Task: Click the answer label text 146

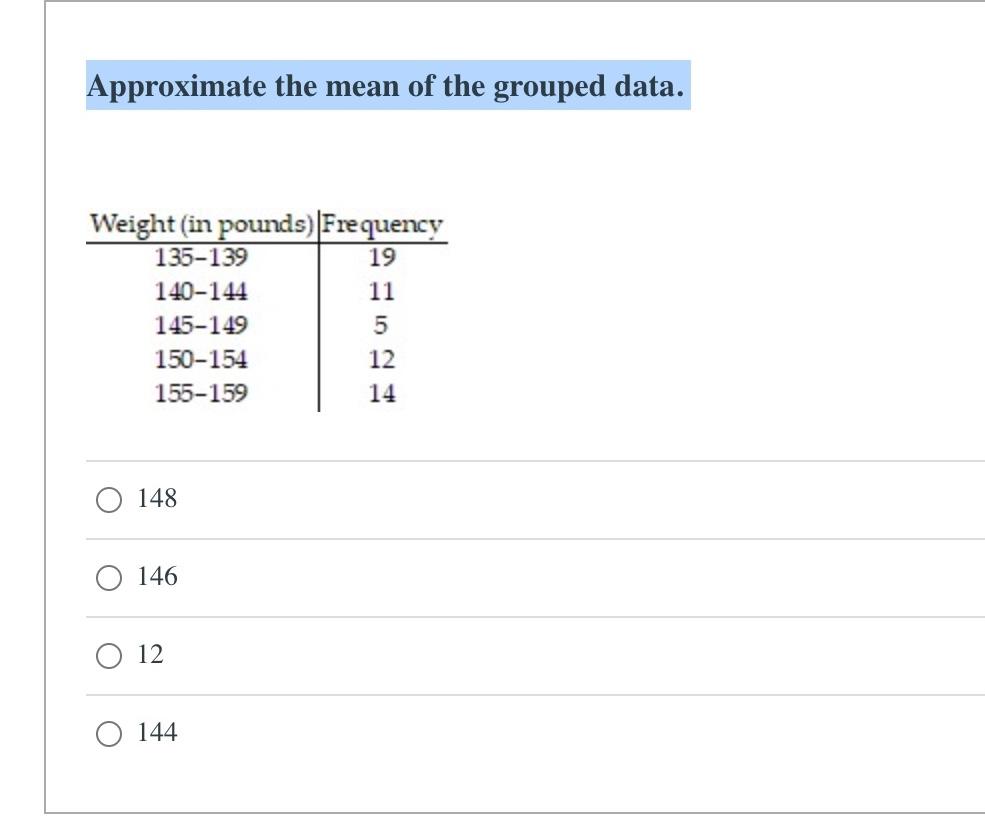Action: (x=160, y=576)
